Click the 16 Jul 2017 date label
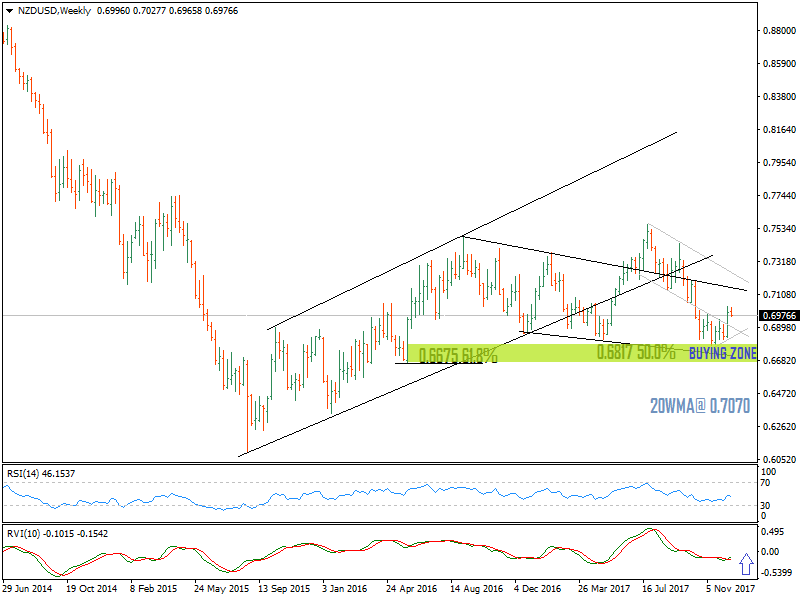This screenshot has height=600, width=800. [666, 589]
